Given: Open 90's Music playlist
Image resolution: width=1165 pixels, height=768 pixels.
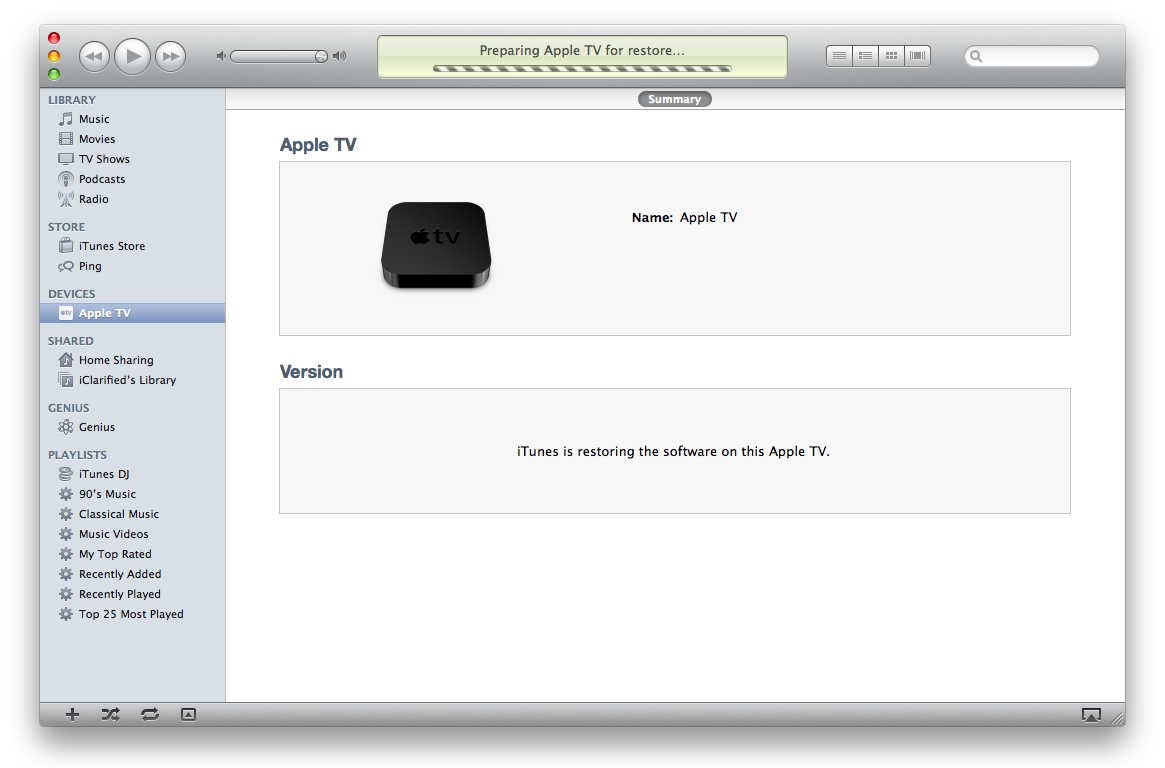Looking at the screenshot, I should (132, 494).
